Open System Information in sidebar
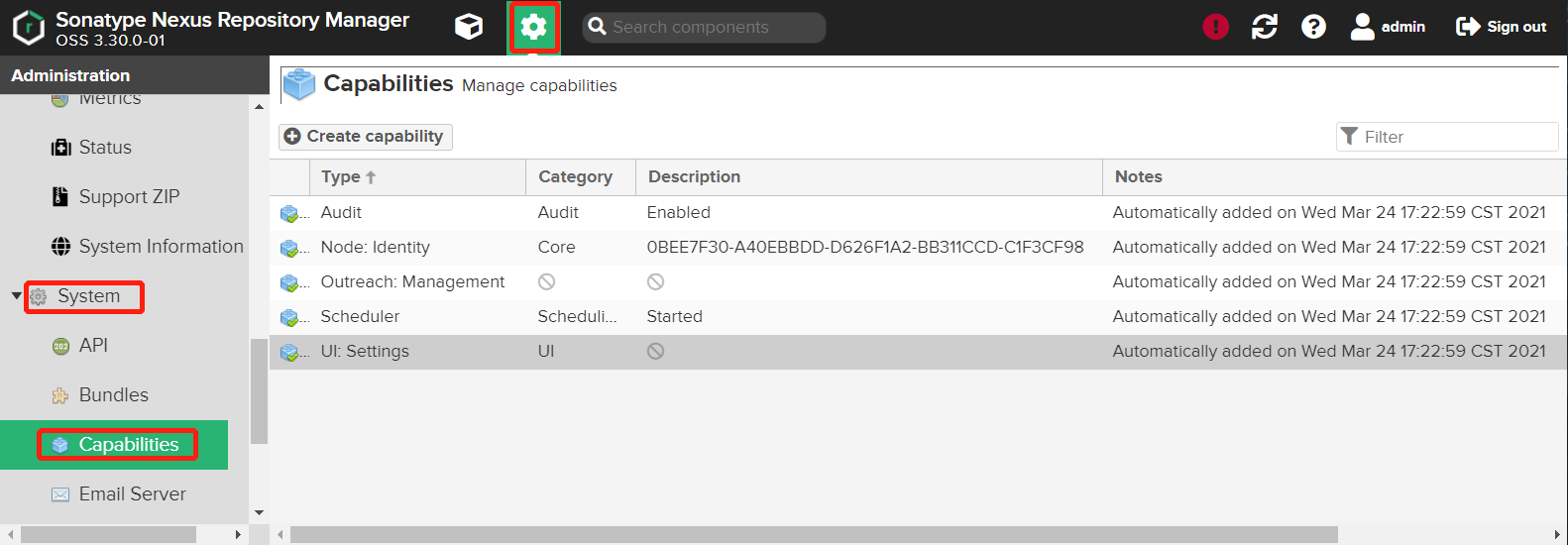 click(x=161, y=247)
